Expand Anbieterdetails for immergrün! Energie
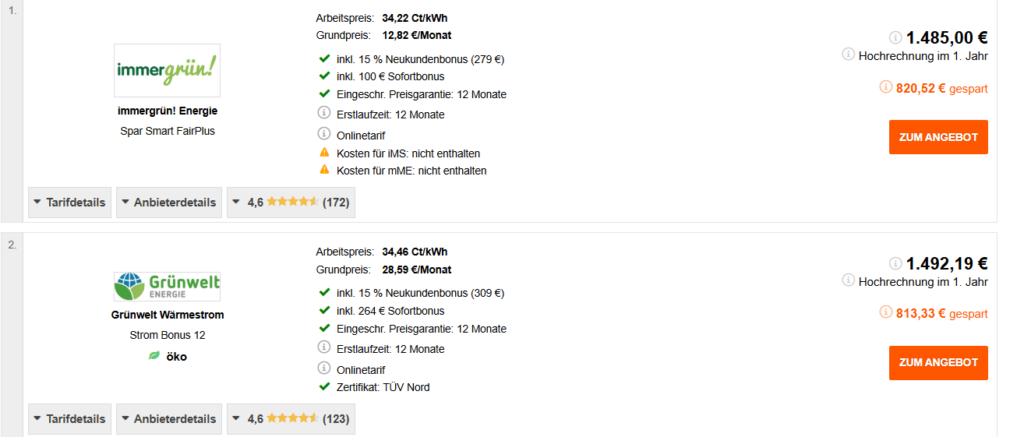Viewport: 1024px width, 437px height. (x=169, y=202)
